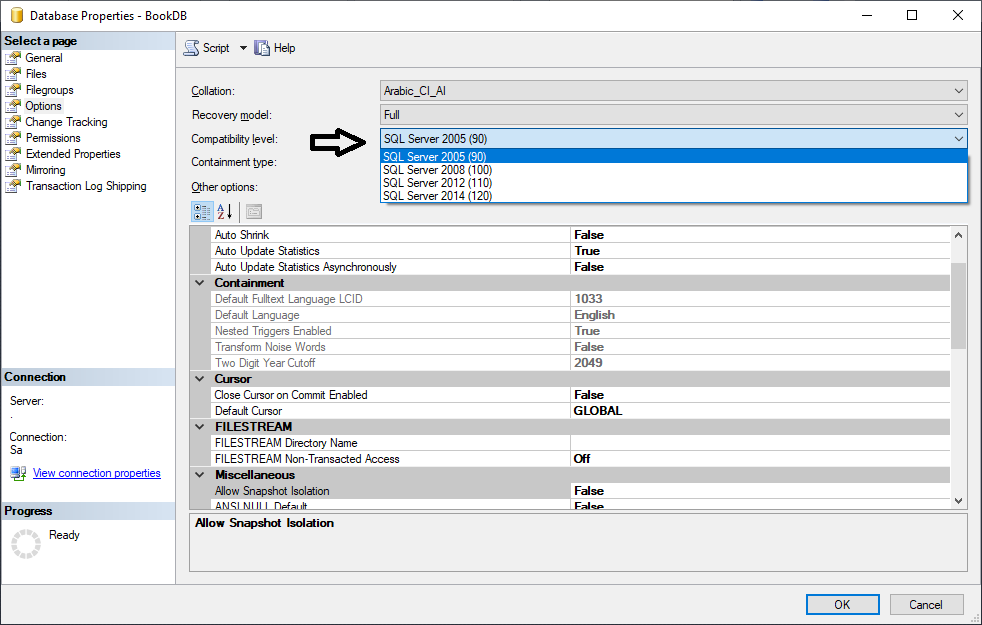The height and width of the screenshot is (625, 982).
Task: Click the False value of Auto Shrink
Action: click(x=589, y=235)
